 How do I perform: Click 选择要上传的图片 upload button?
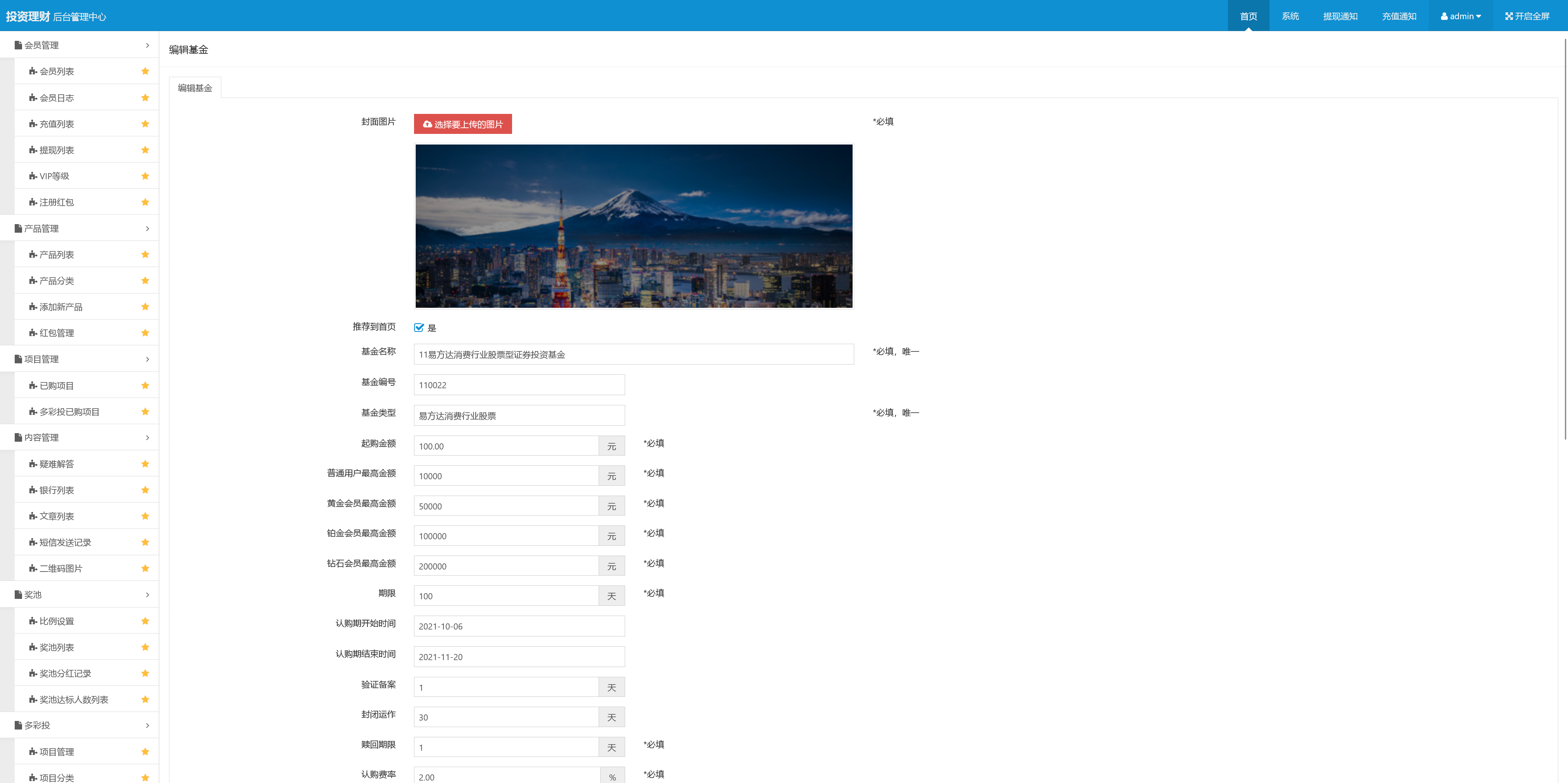pyautogui.click(x=463, y=124)
